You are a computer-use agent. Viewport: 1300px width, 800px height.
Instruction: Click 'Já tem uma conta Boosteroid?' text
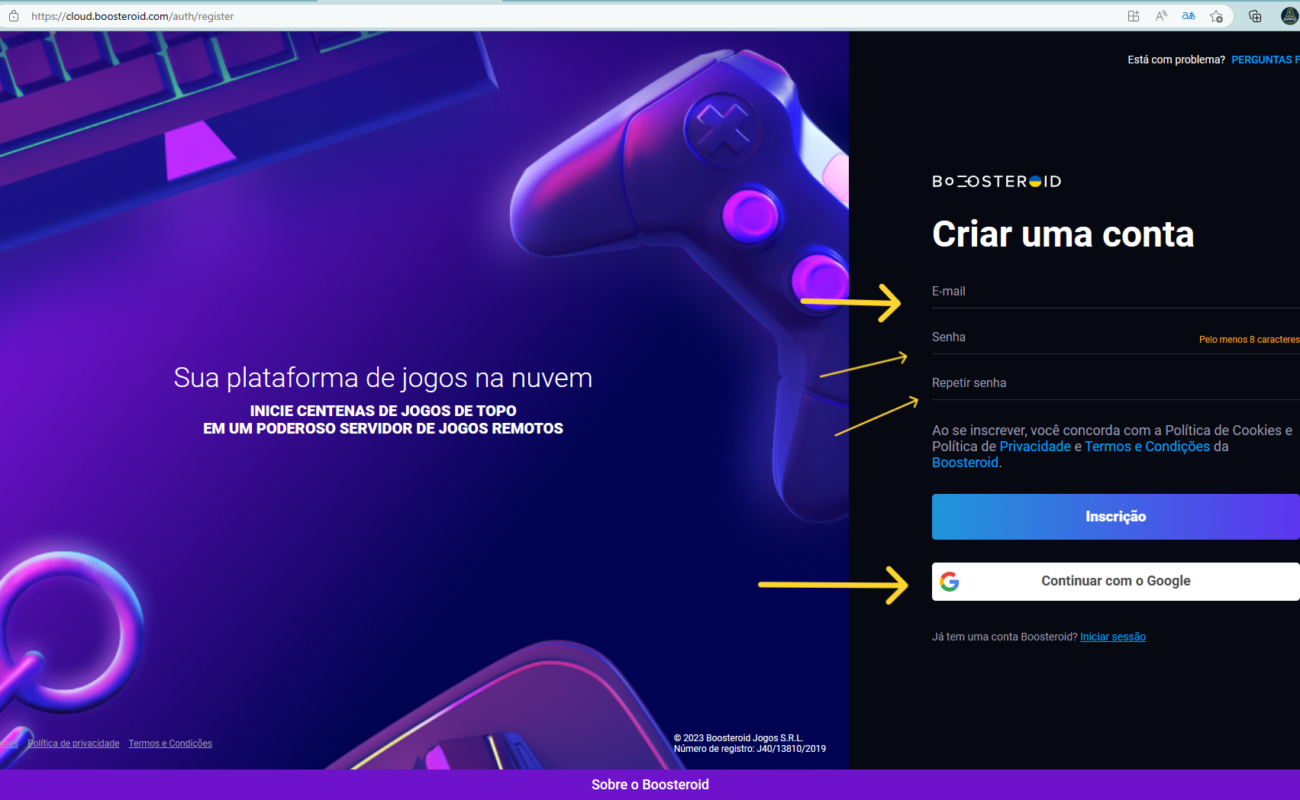1004,637
